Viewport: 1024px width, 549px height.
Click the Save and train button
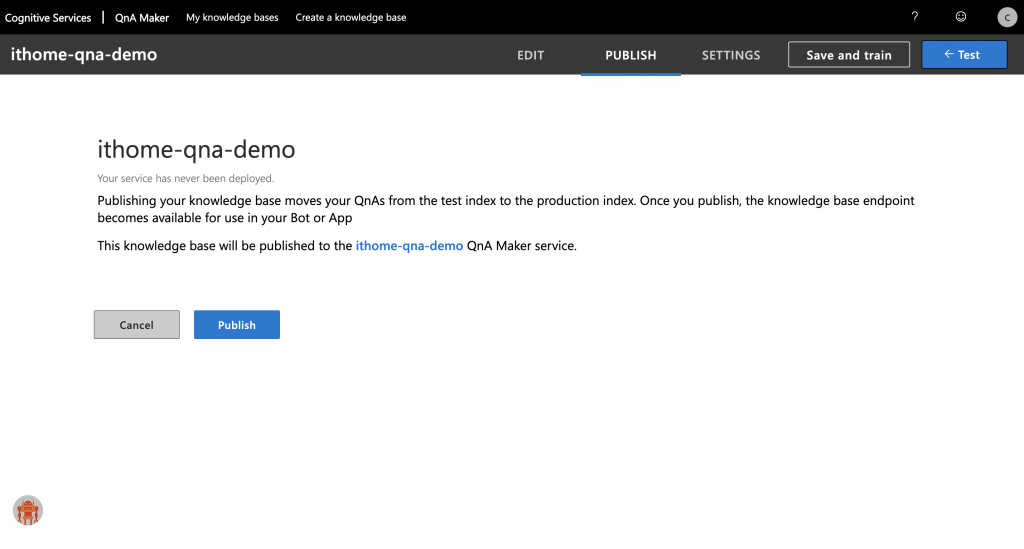[x=849, y=55]
